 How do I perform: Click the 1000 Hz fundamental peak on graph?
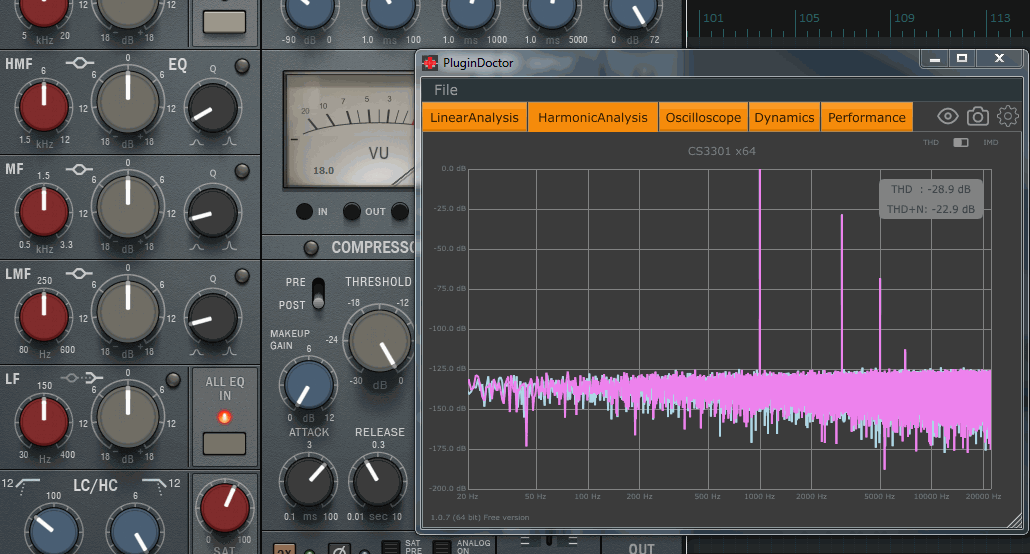[760, 269]
